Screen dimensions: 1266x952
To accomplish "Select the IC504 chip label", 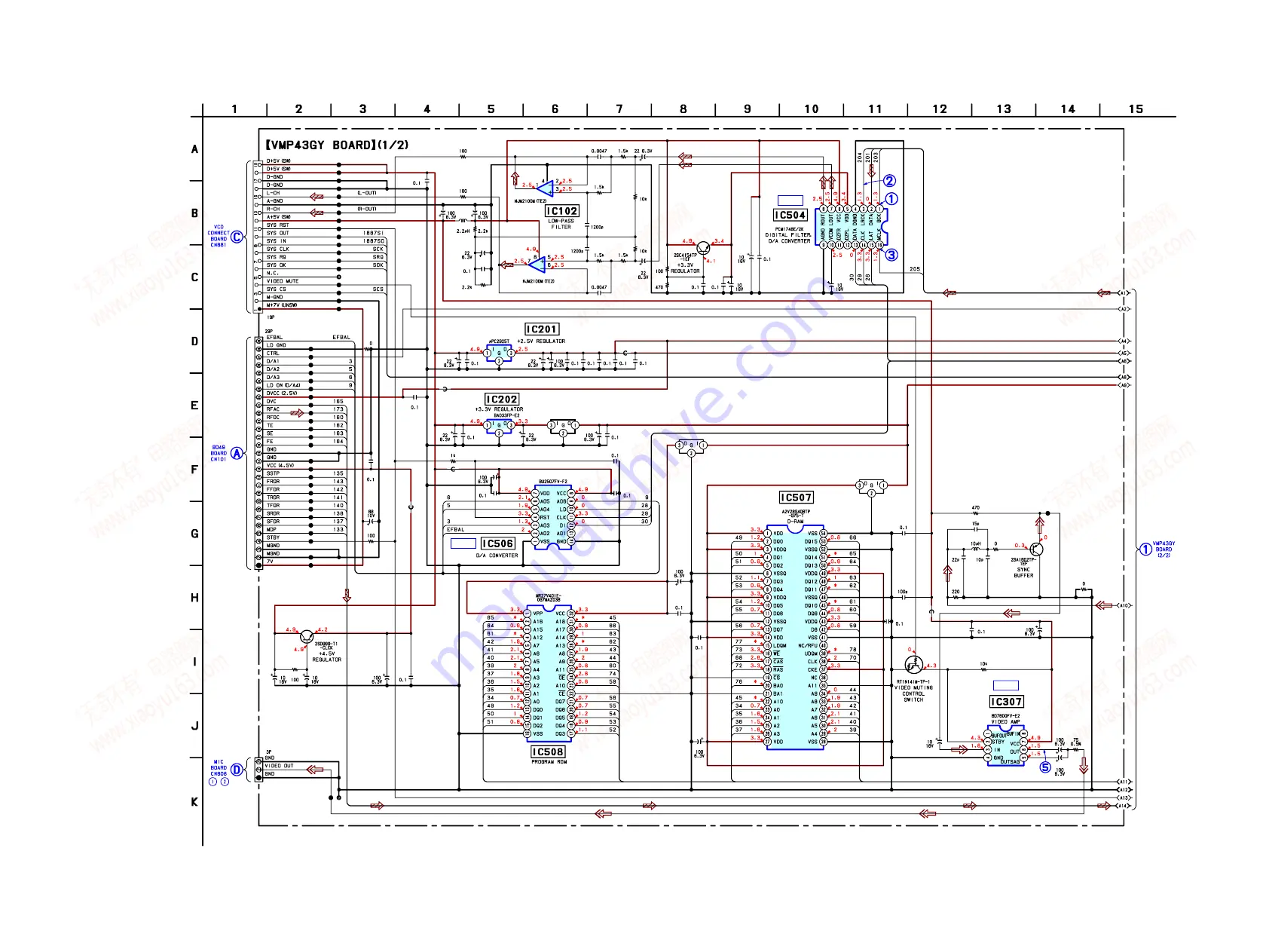I will point(790,215).
